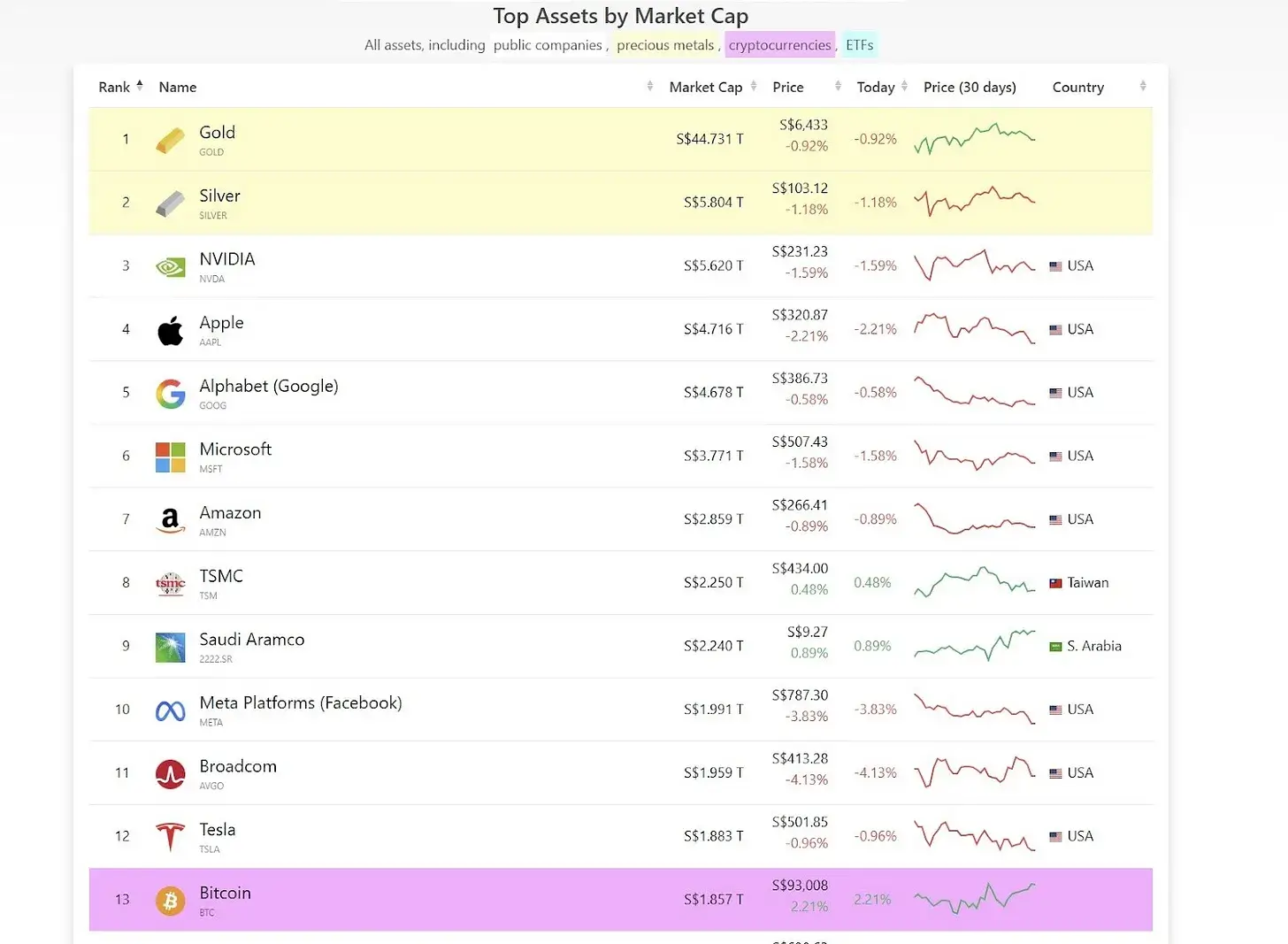Filter by public companies category
Screen dimensions: 1288x944
[548, 45]
